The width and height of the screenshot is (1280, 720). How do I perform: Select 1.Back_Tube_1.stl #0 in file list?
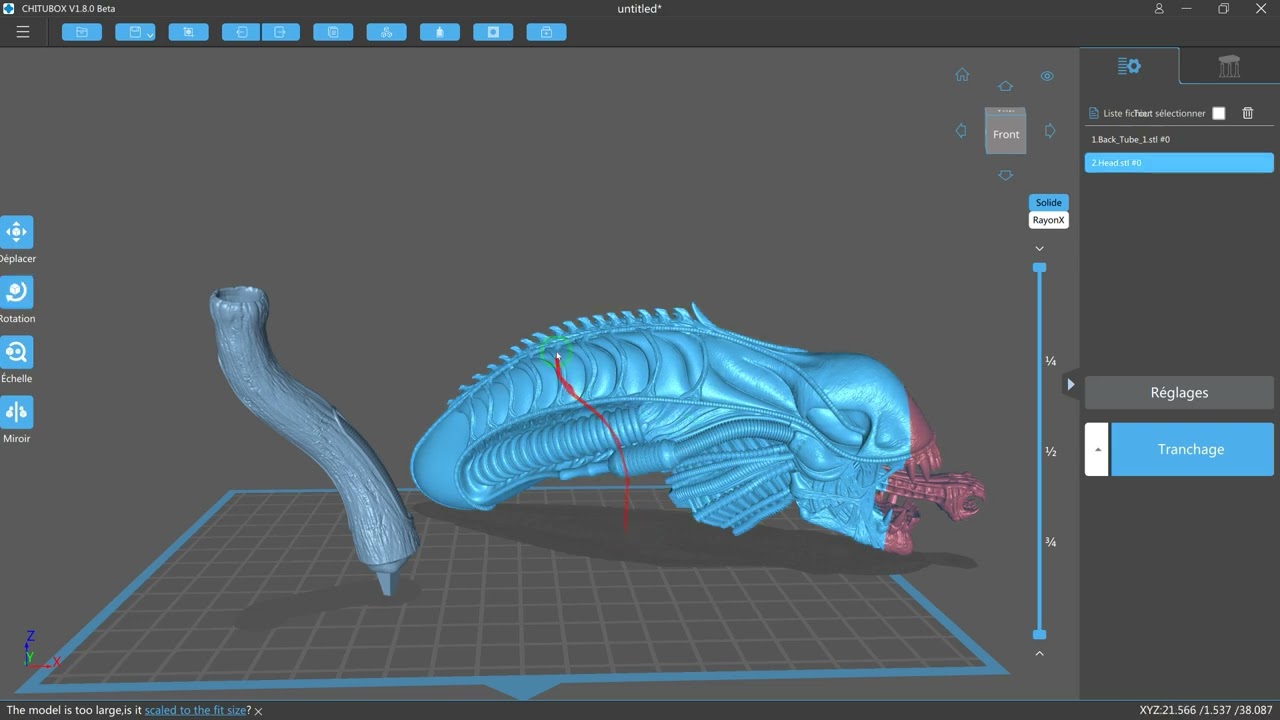(1179, 139)
